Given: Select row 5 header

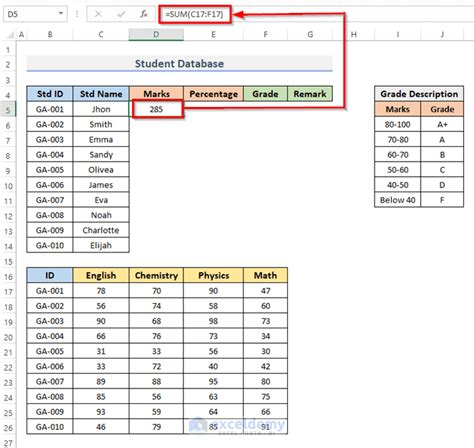Looking at the screenshot, I should (x=8, y=110).
